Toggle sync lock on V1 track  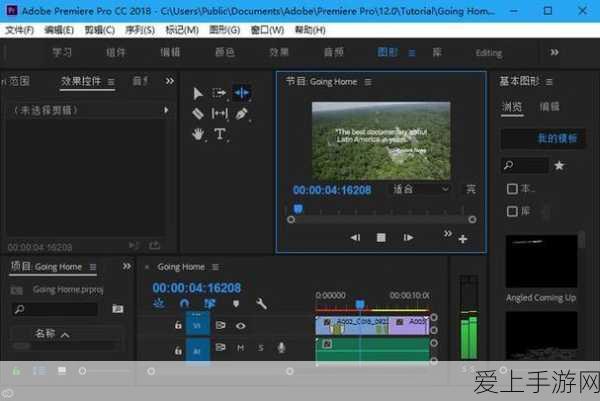(220, 325)
